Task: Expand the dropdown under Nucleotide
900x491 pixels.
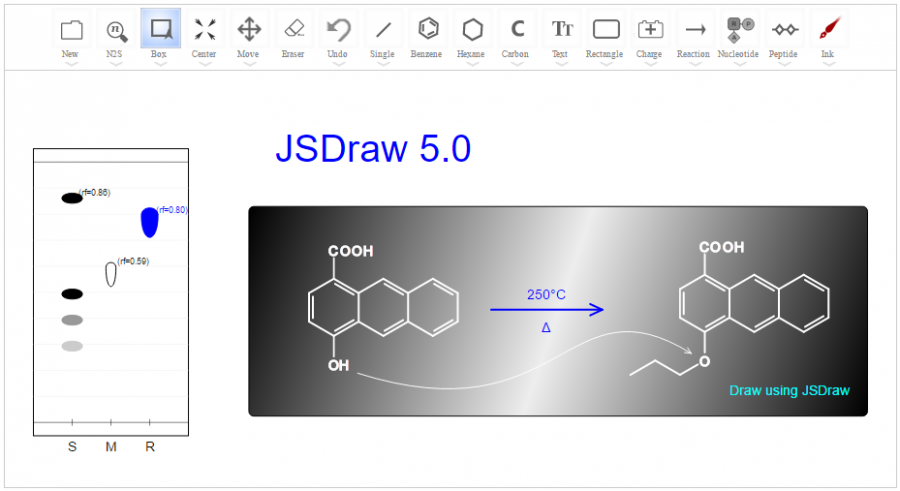Action: (x=740, y=64)
